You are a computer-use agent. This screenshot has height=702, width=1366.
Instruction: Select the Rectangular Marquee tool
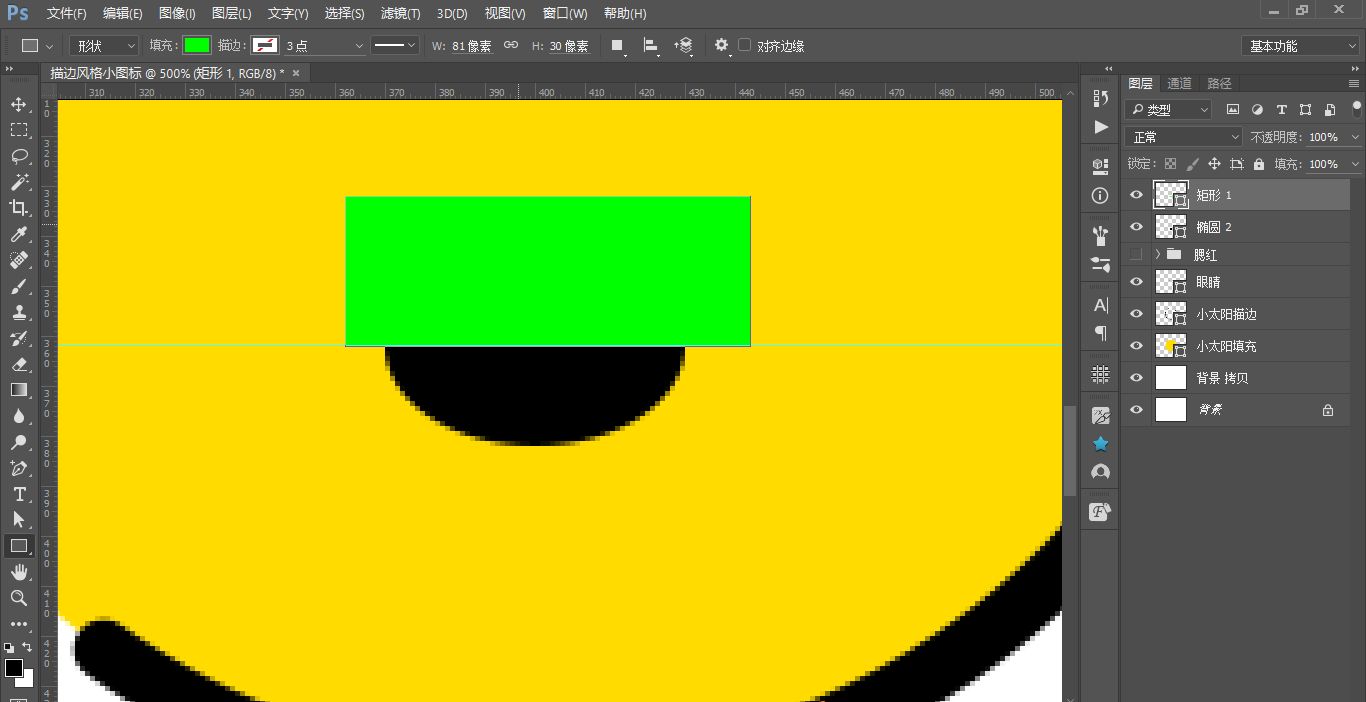18,130
